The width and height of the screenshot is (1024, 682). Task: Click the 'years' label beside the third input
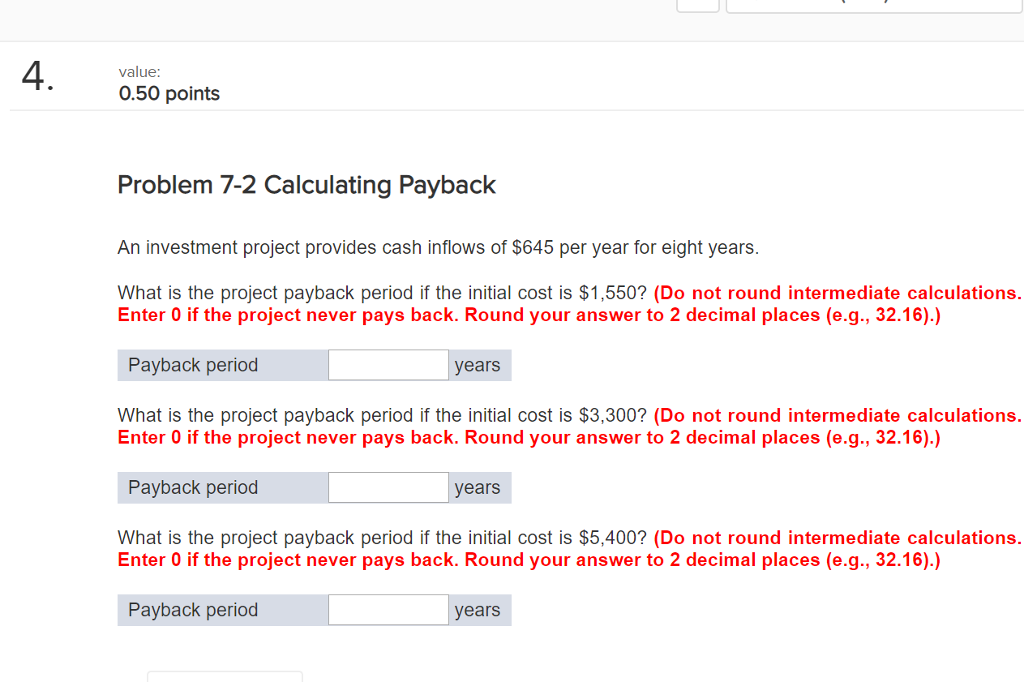coord(478,609)
